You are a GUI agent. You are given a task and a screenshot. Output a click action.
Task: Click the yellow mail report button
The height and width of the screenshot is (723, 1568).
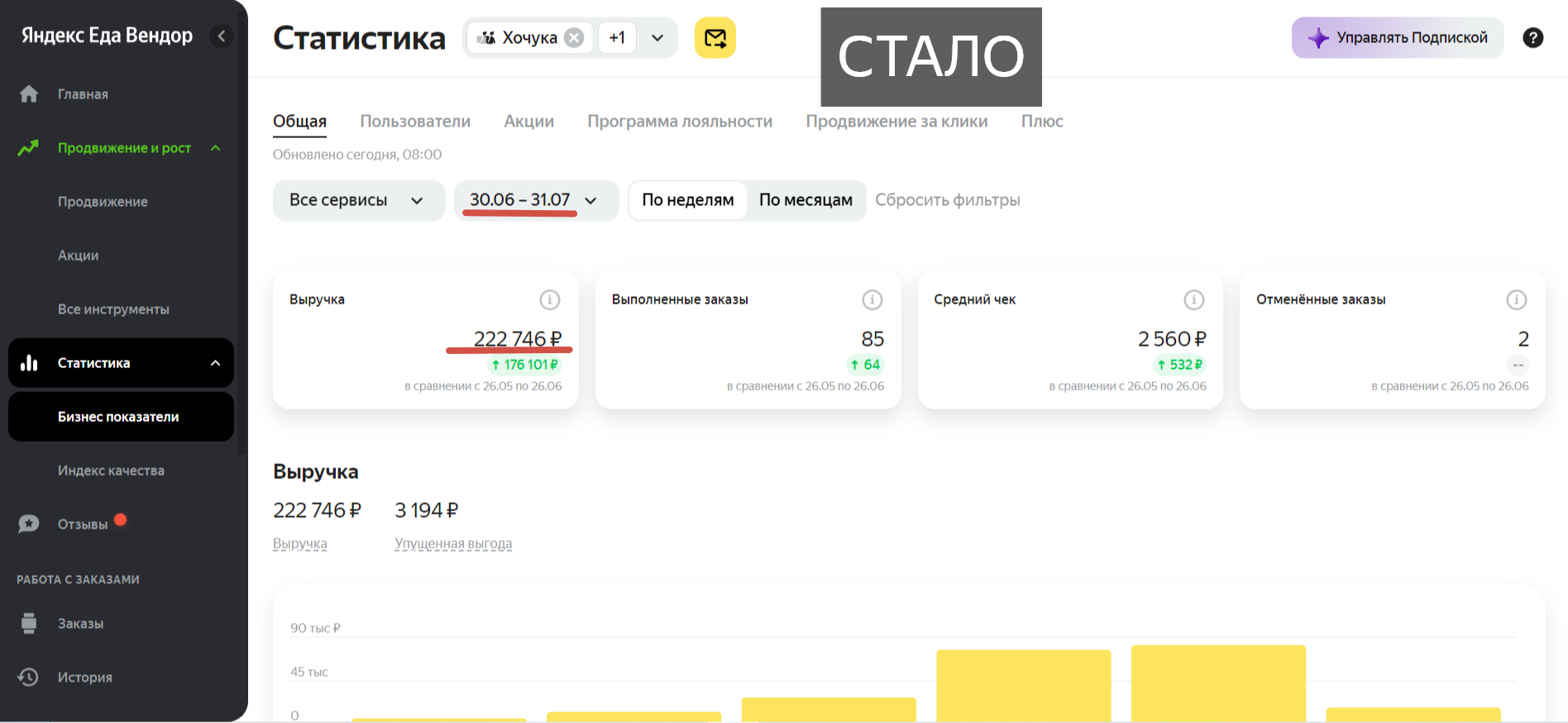[x=715, y=38]
